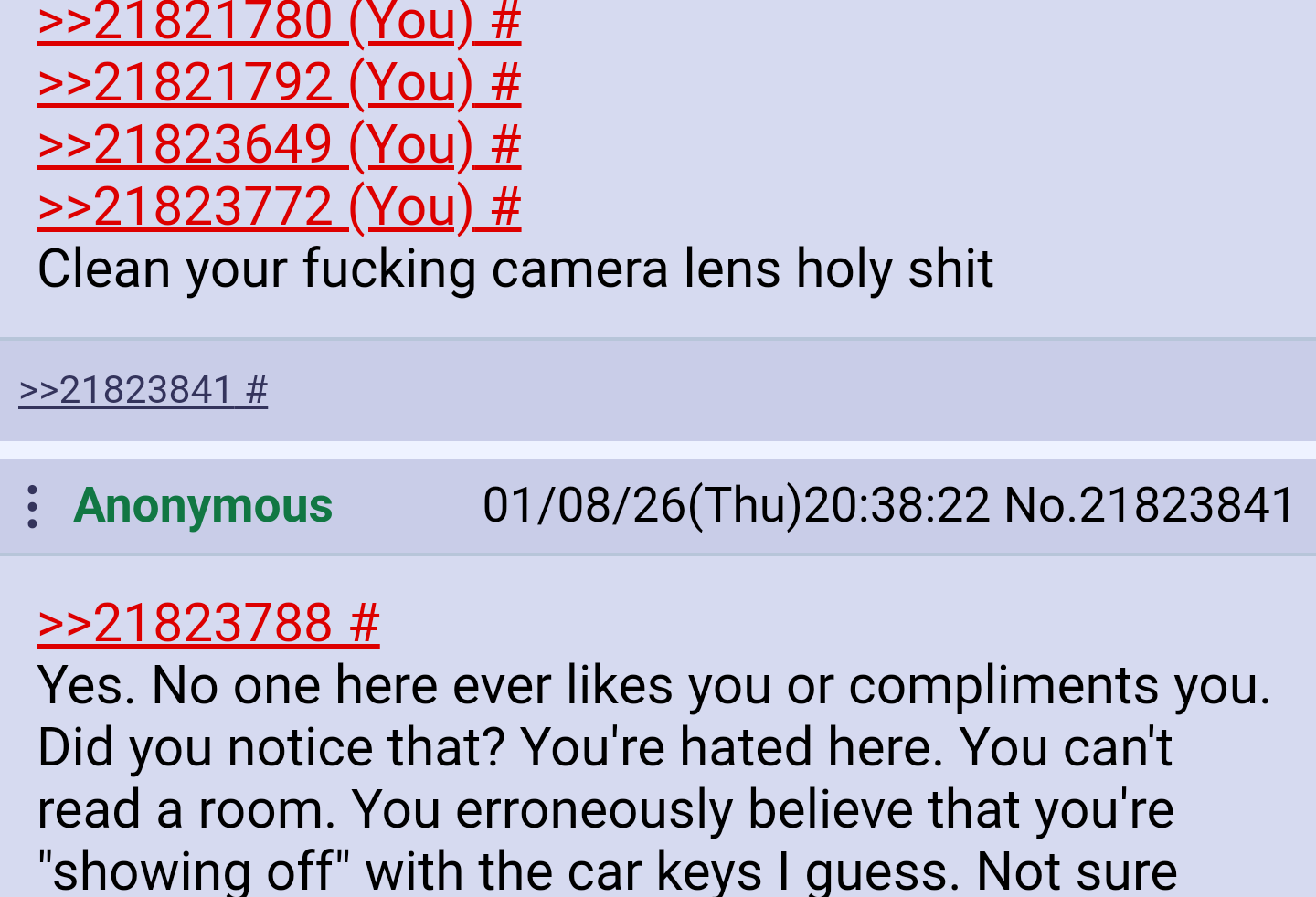Tap the # after >>21821792 (You)
This screenshot has width=1316, height=897.
(505, 82)
